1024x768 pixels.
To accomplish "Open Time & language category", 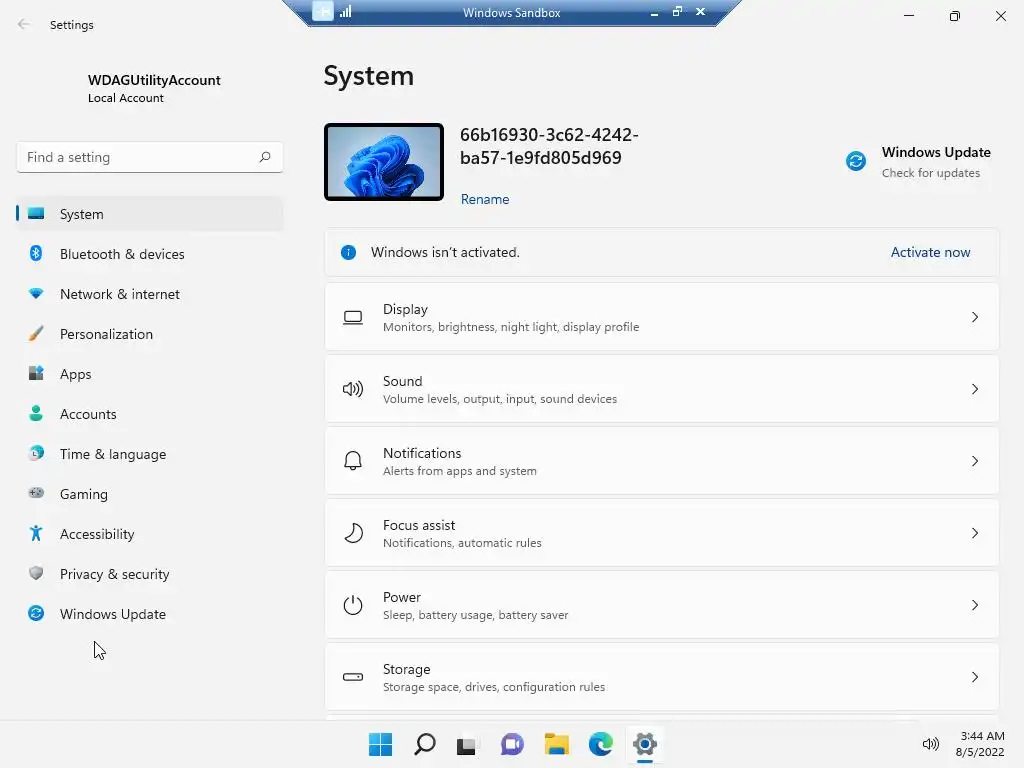I will (x=150, y=453).
